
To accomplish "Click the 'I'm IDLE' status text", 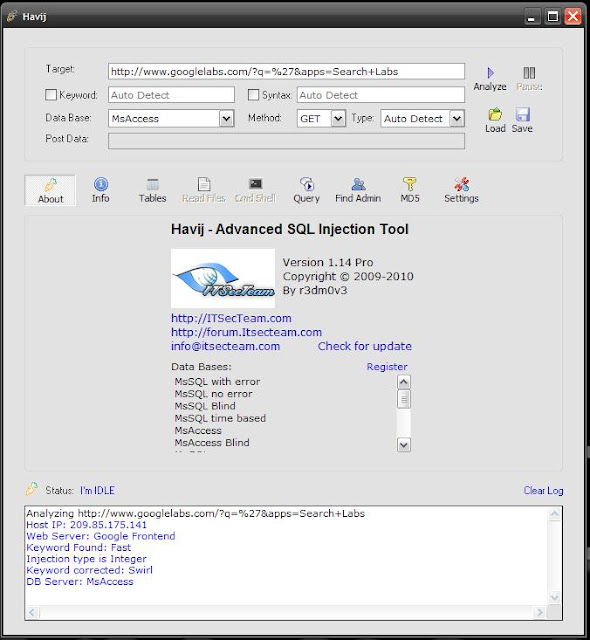I will click(x=97, y=490).
